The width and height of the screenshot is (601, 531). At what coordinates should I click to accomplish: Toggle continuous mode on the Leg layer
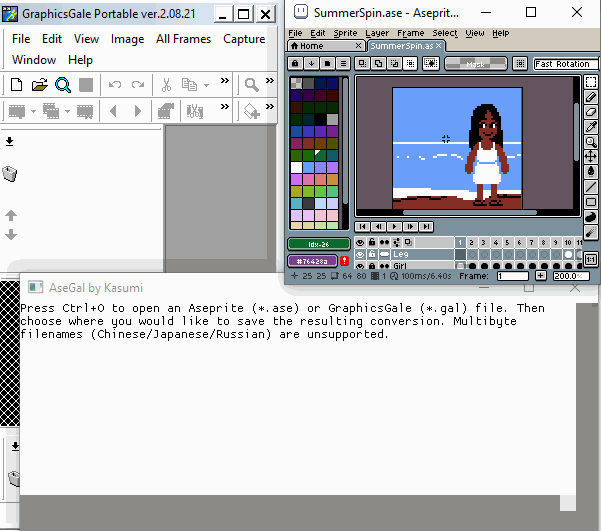(384, 254)
